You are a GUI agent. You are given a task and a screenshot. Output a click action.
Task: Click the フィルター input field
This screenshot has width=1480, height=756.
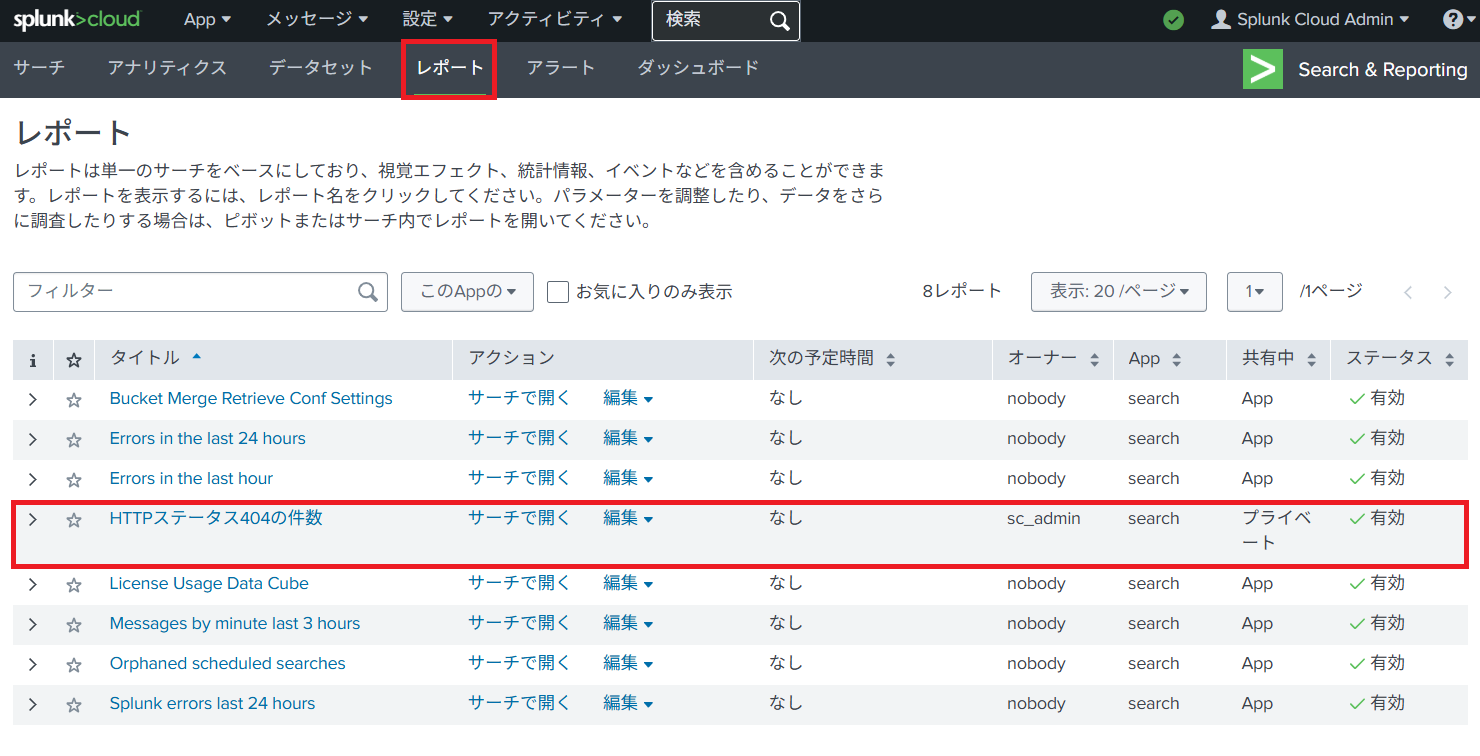(185, 292)
